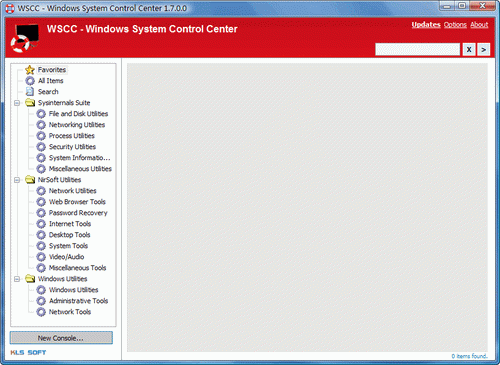Open the Options link
Viewport: 500px width, 365px height.
pos(455,25)
